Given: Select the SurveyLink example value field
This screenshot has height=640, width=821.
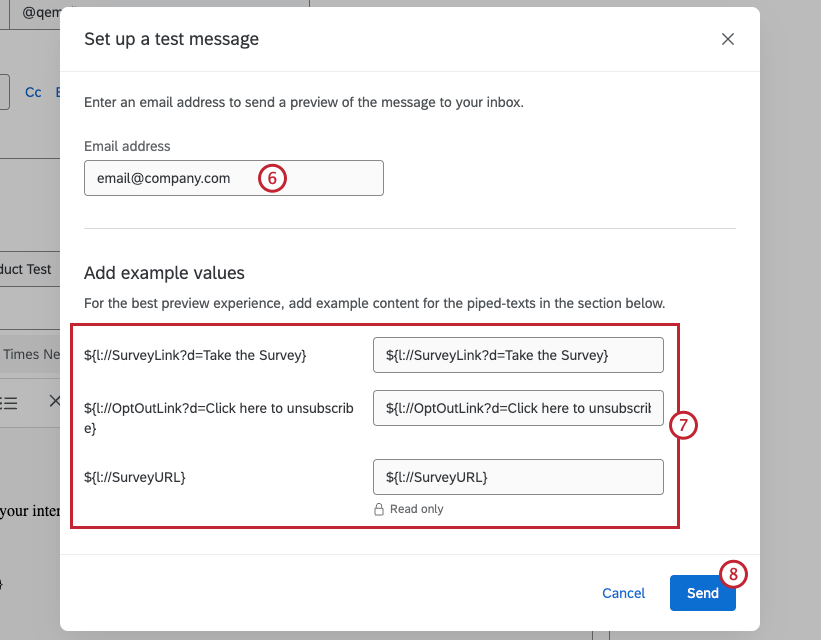Looking at the screenshot, I should coord(518,354).
